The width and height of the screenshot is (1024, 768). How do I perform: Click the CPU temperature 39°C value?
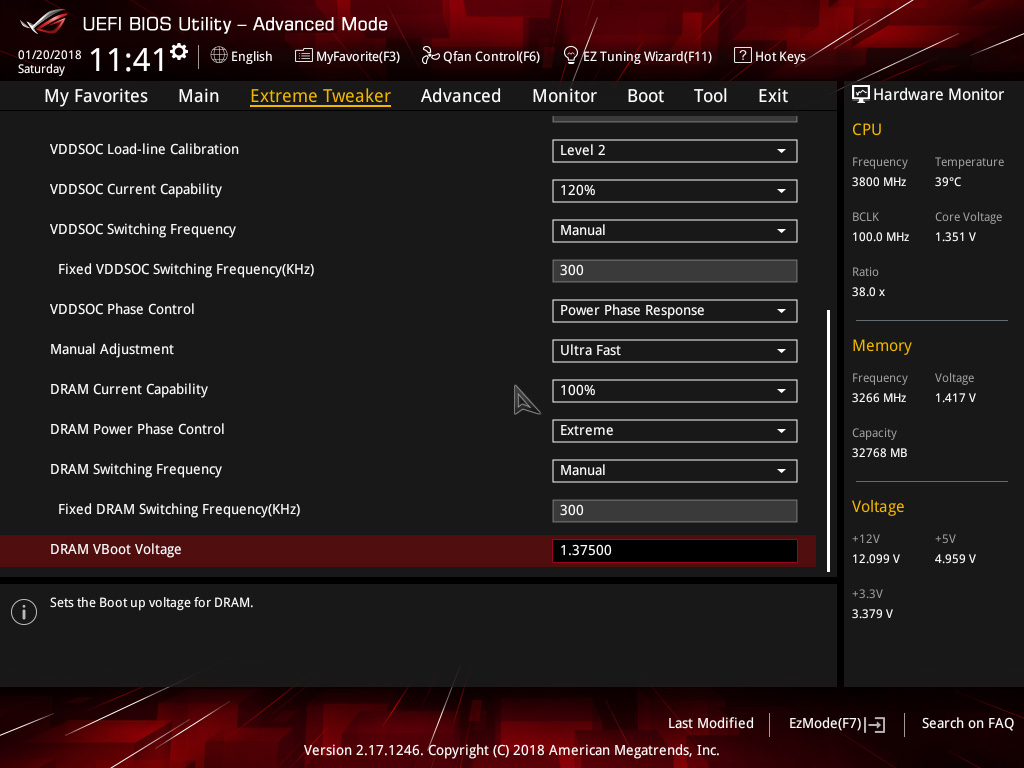click(x=948, y=182)
